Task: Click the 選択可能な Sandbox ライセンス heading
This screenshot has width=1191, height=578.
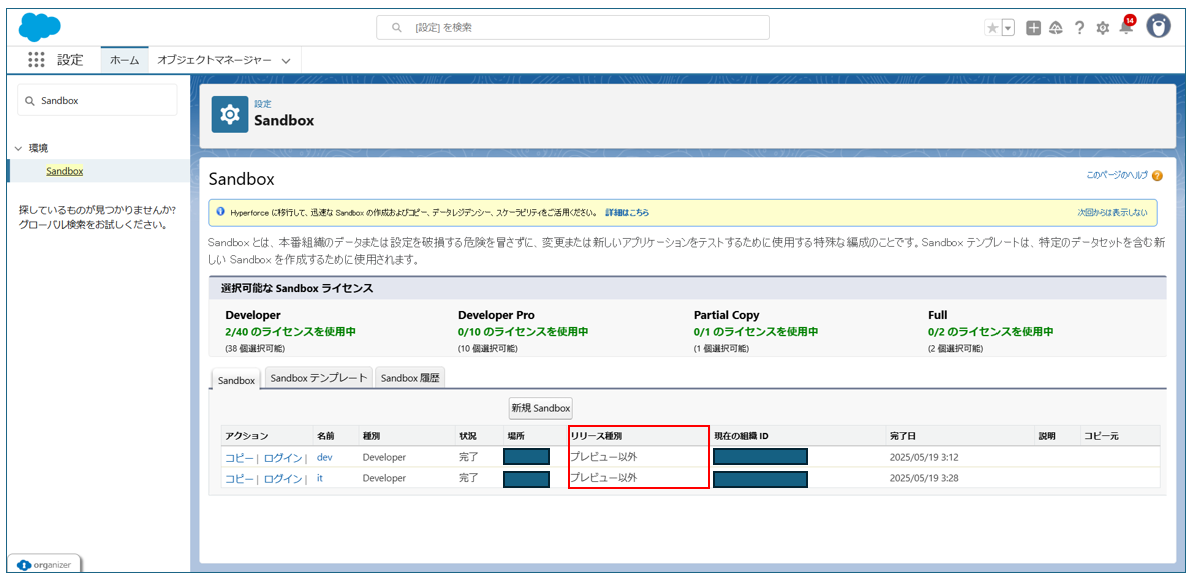Action: pos(297,289)
